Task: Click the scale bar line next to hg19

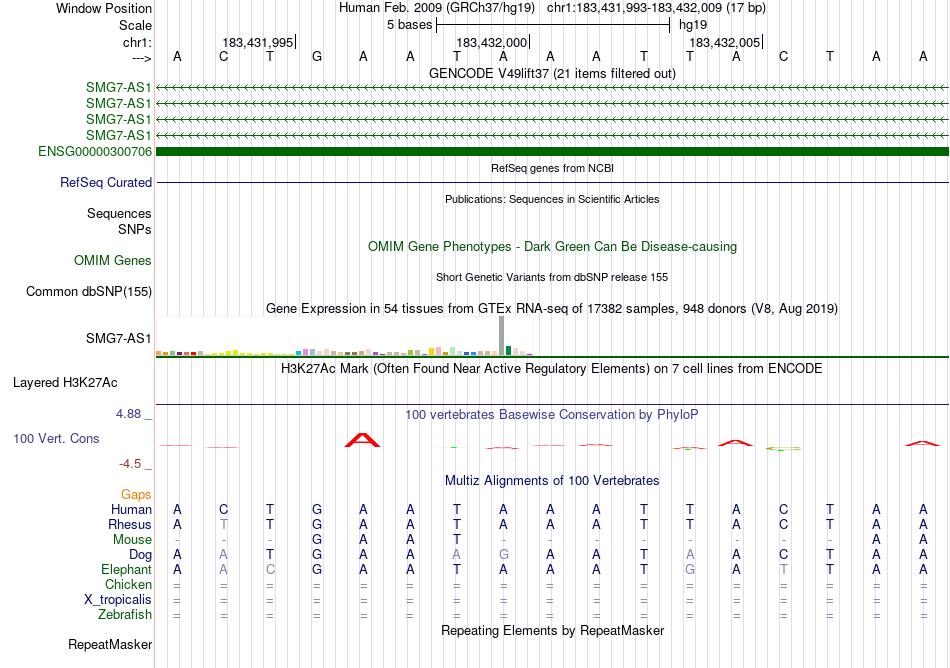Action: (x=553, y=25)
